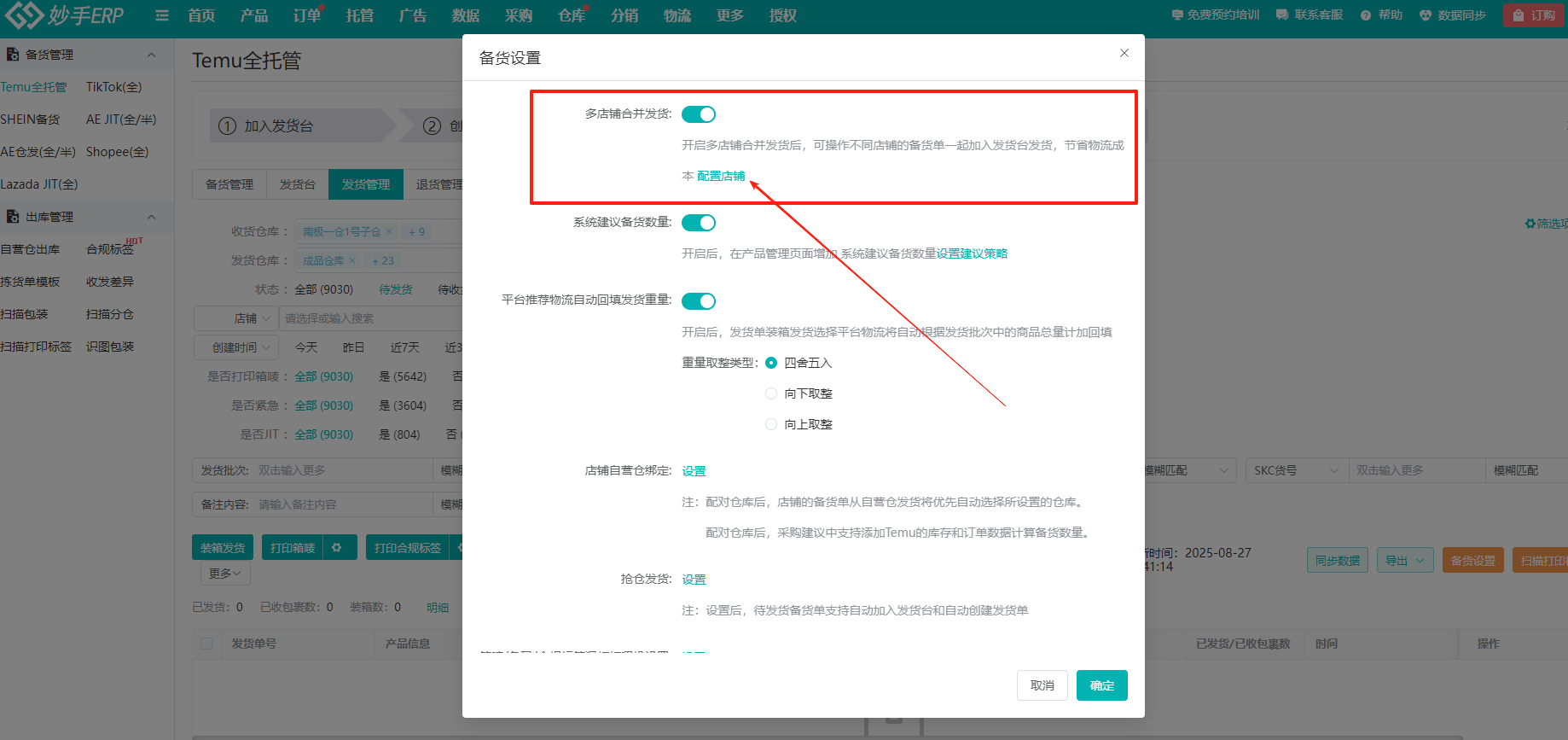Click the gear icon next to 打印箱唛
The image size is (1568, 740).
coord(337,548)
